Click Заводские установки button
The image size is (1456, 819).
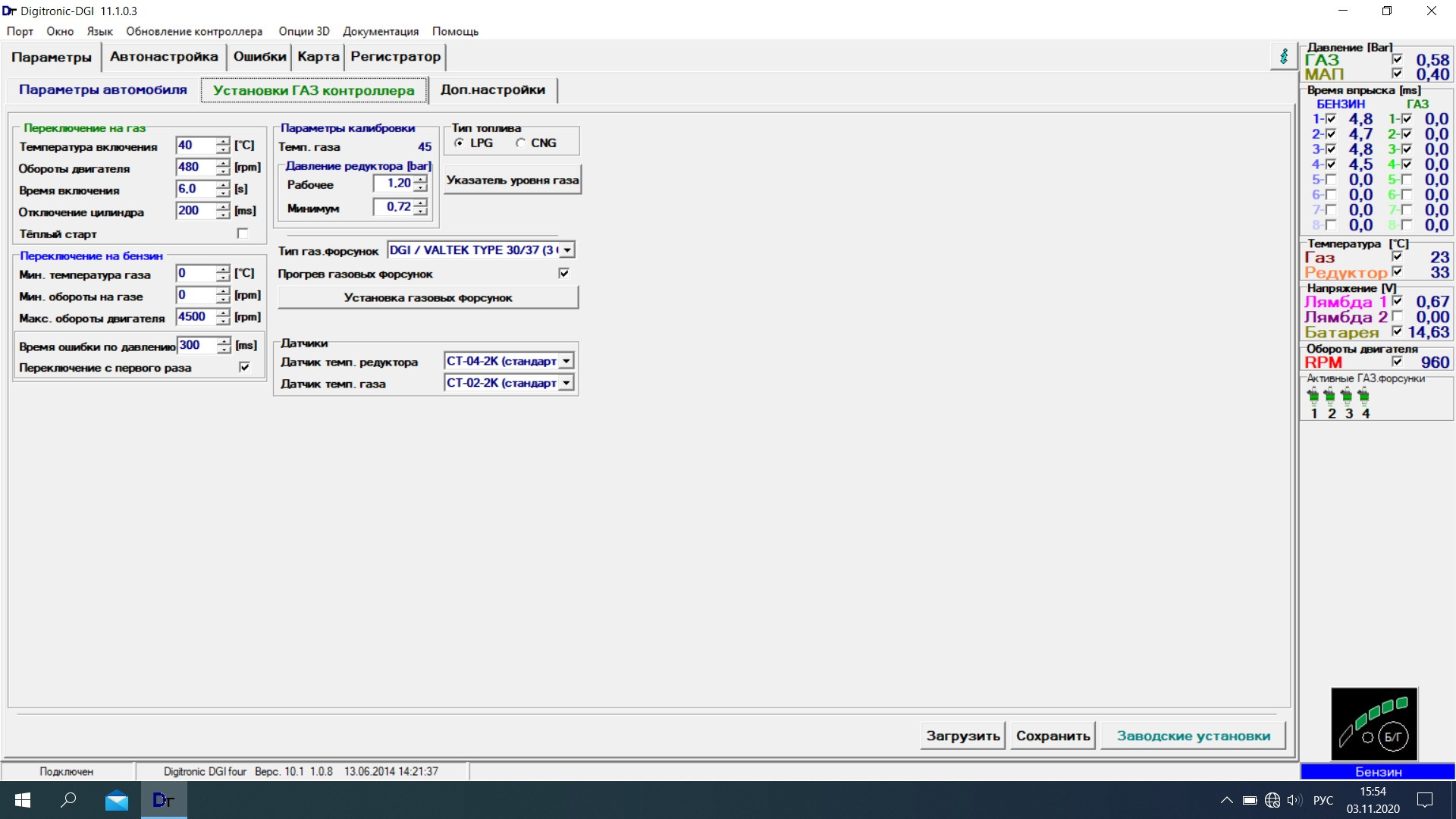[x=1194, y=736]
